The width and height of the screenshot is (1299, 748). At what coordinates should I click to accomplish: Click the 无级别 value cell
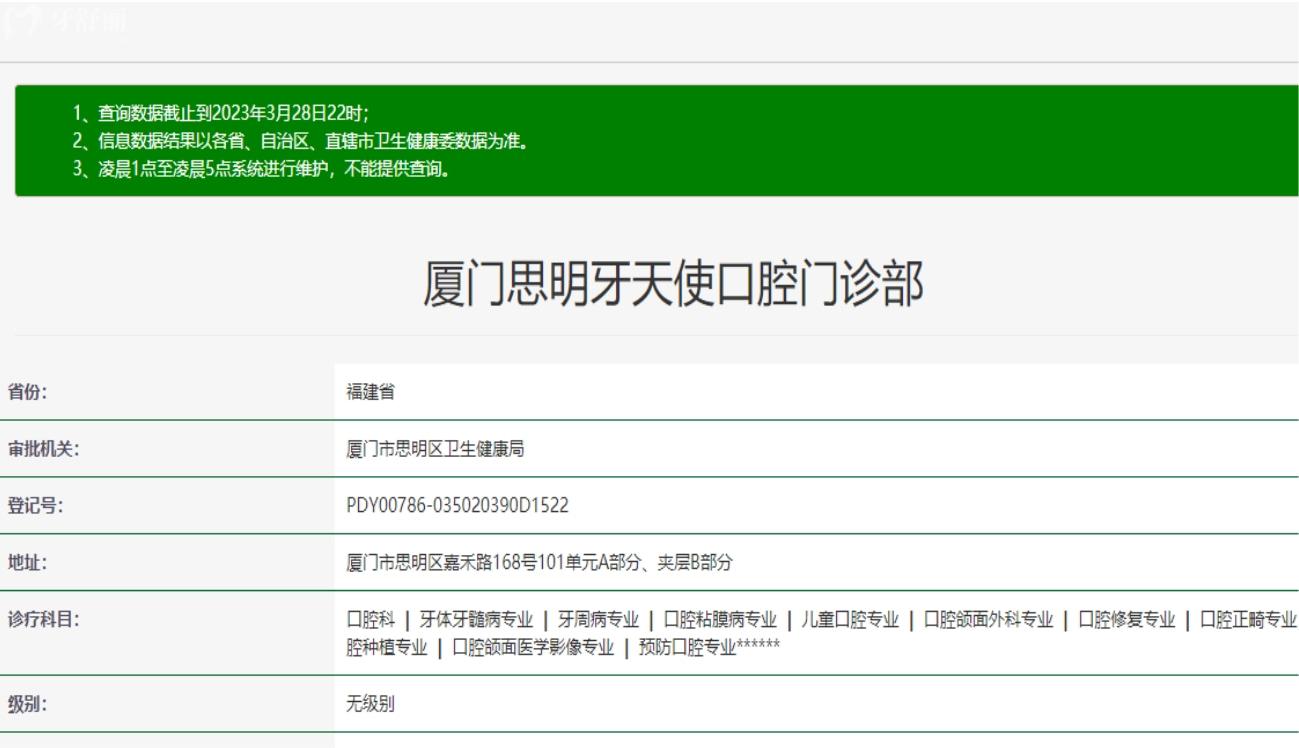coord(371,704)
